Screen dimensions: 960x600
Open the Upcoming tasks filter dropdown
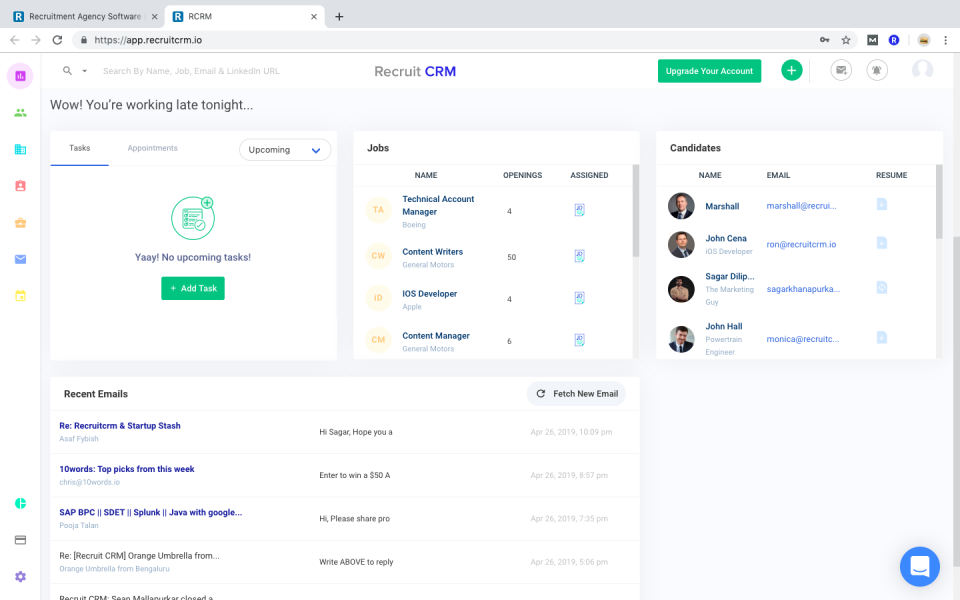point(285,149)
